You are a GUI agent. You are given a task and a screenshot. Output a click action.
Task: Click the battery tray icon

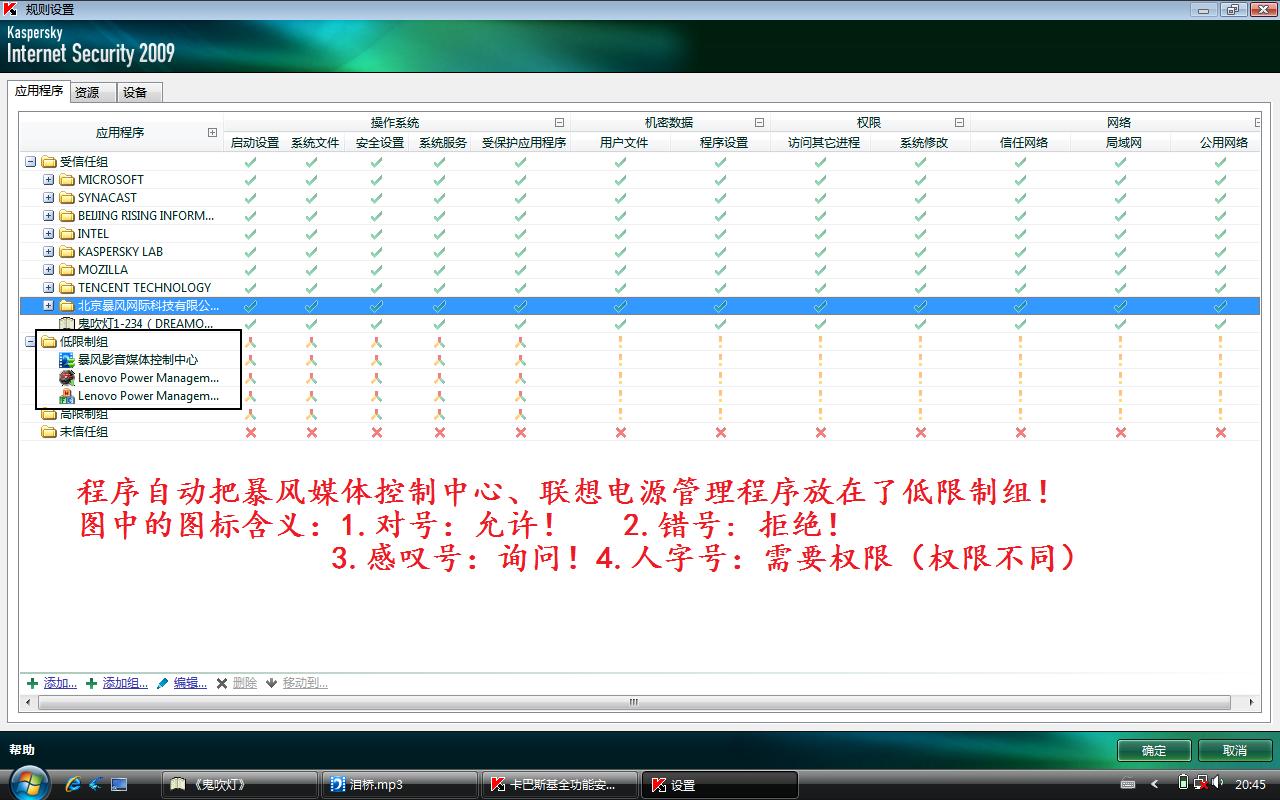click(1183, 783)
